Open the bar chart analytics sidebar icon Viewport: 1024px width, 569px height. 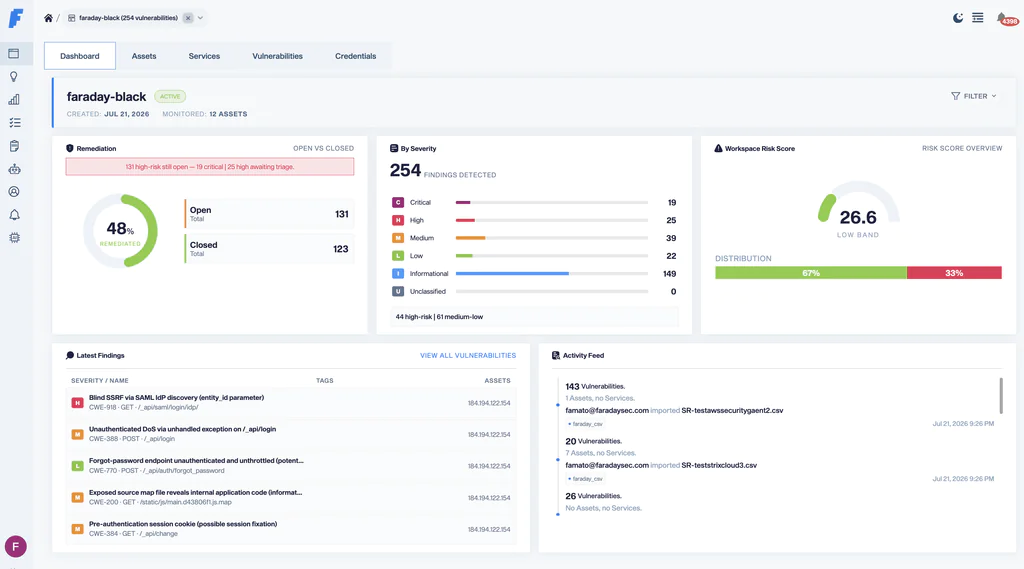[14, 99]
